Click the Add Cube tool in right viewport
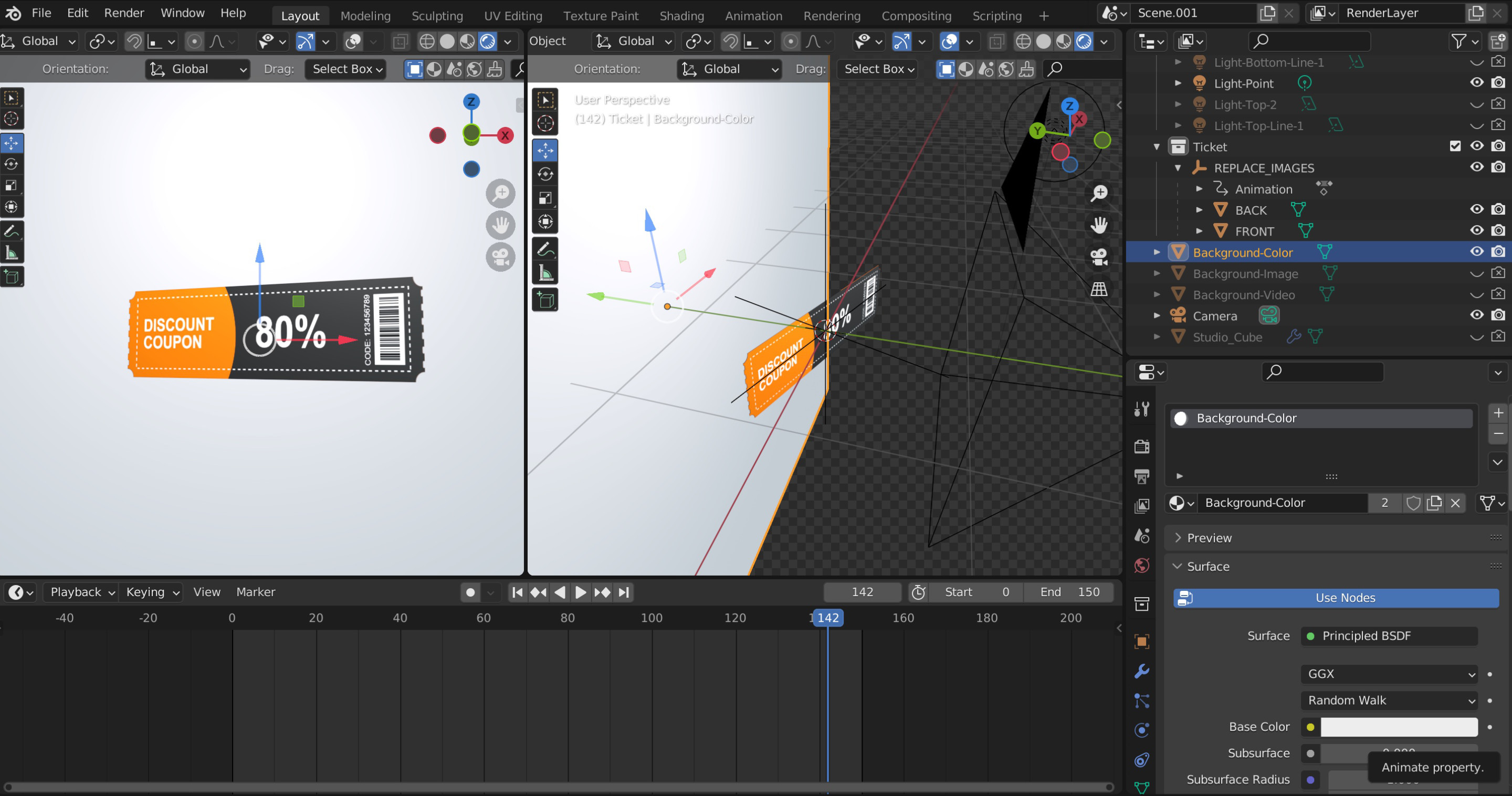The height and width of the screenshot is (796, 1512). 545,300
